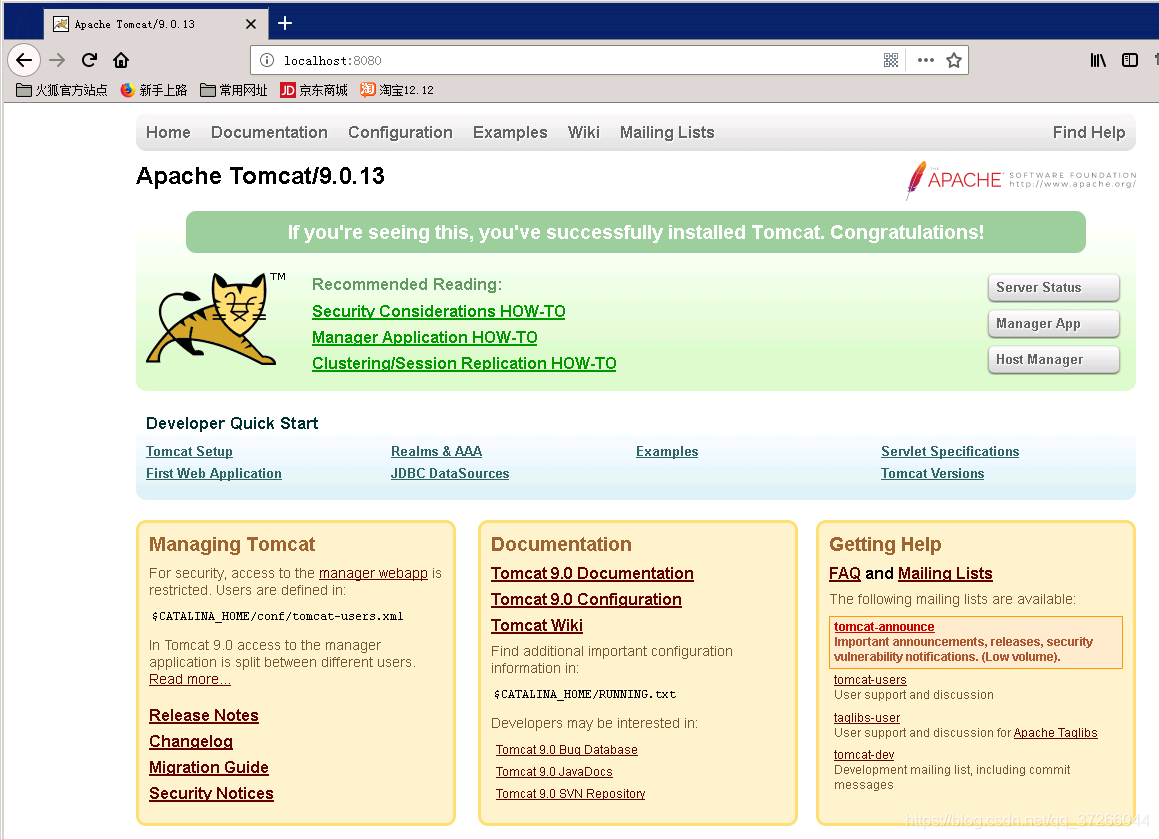Viewport: 1159px width, 839px height.
Task: Click the browser forward arrow
Action: coord(57,60)
